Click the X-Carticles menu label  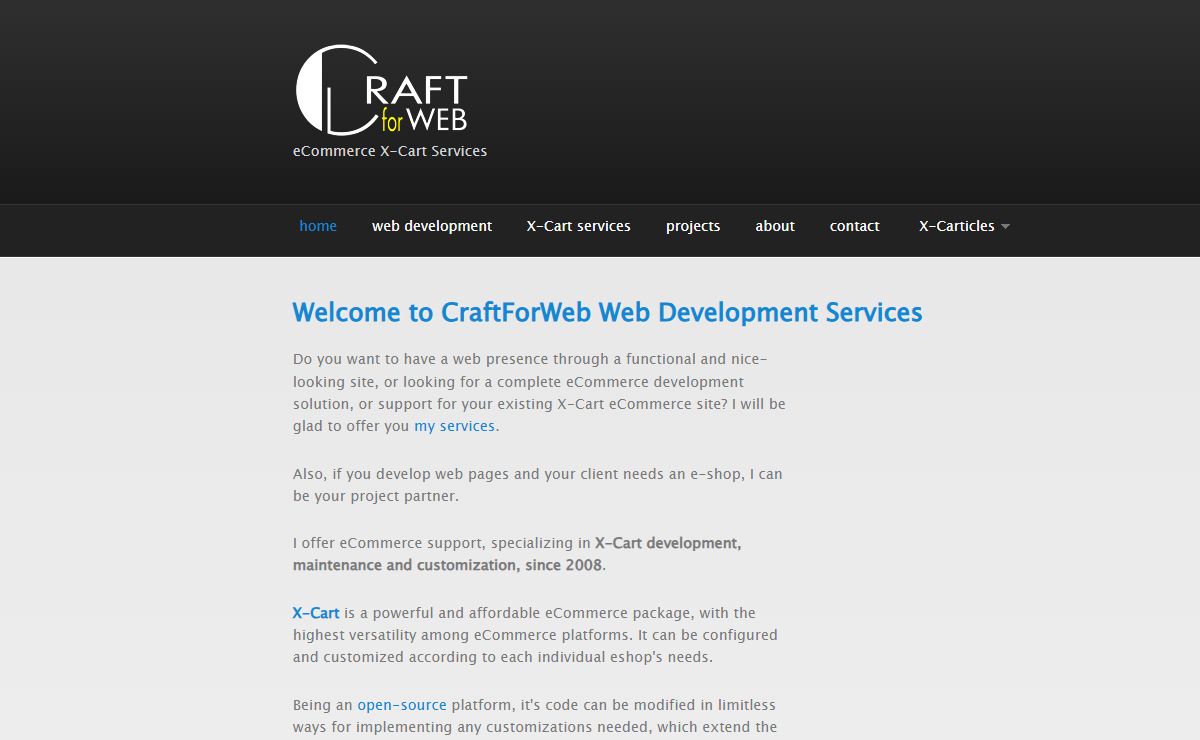(956, 226)
